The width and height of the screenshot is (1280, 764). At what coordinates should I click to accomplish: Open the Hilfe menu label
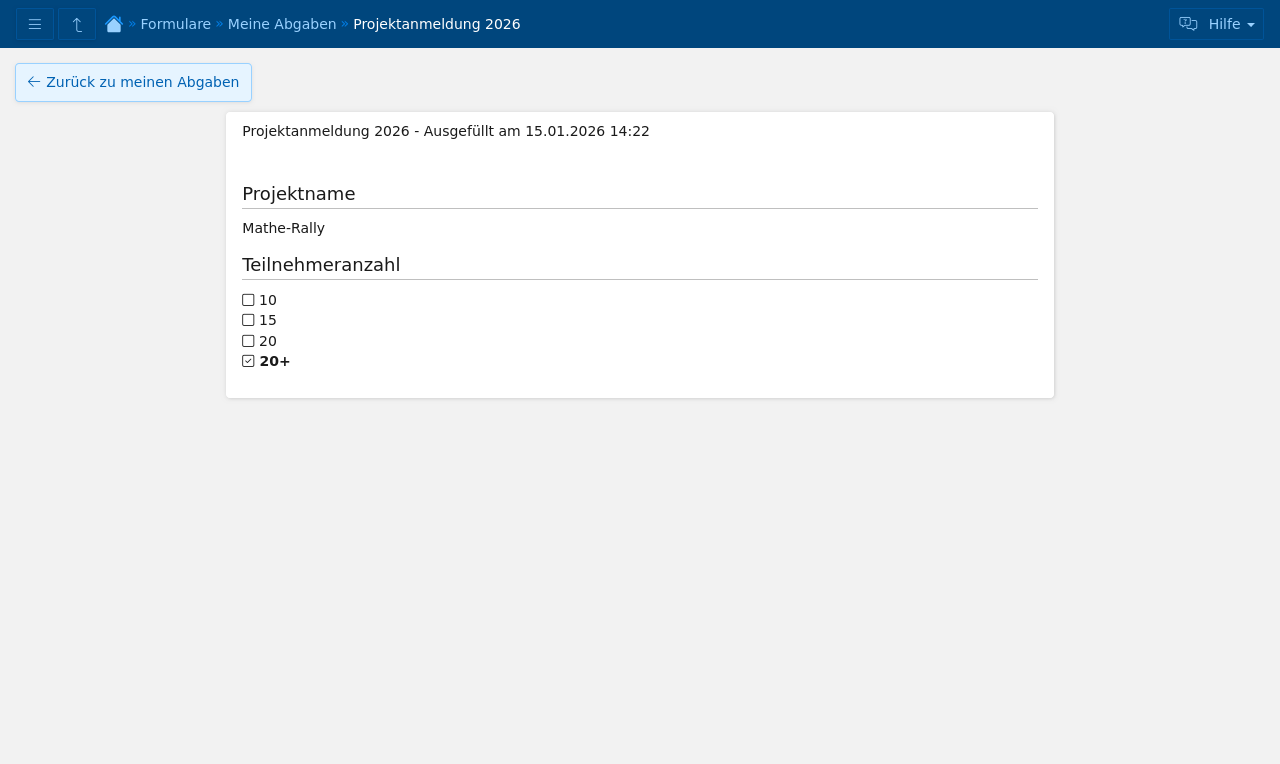point(1224,24)
